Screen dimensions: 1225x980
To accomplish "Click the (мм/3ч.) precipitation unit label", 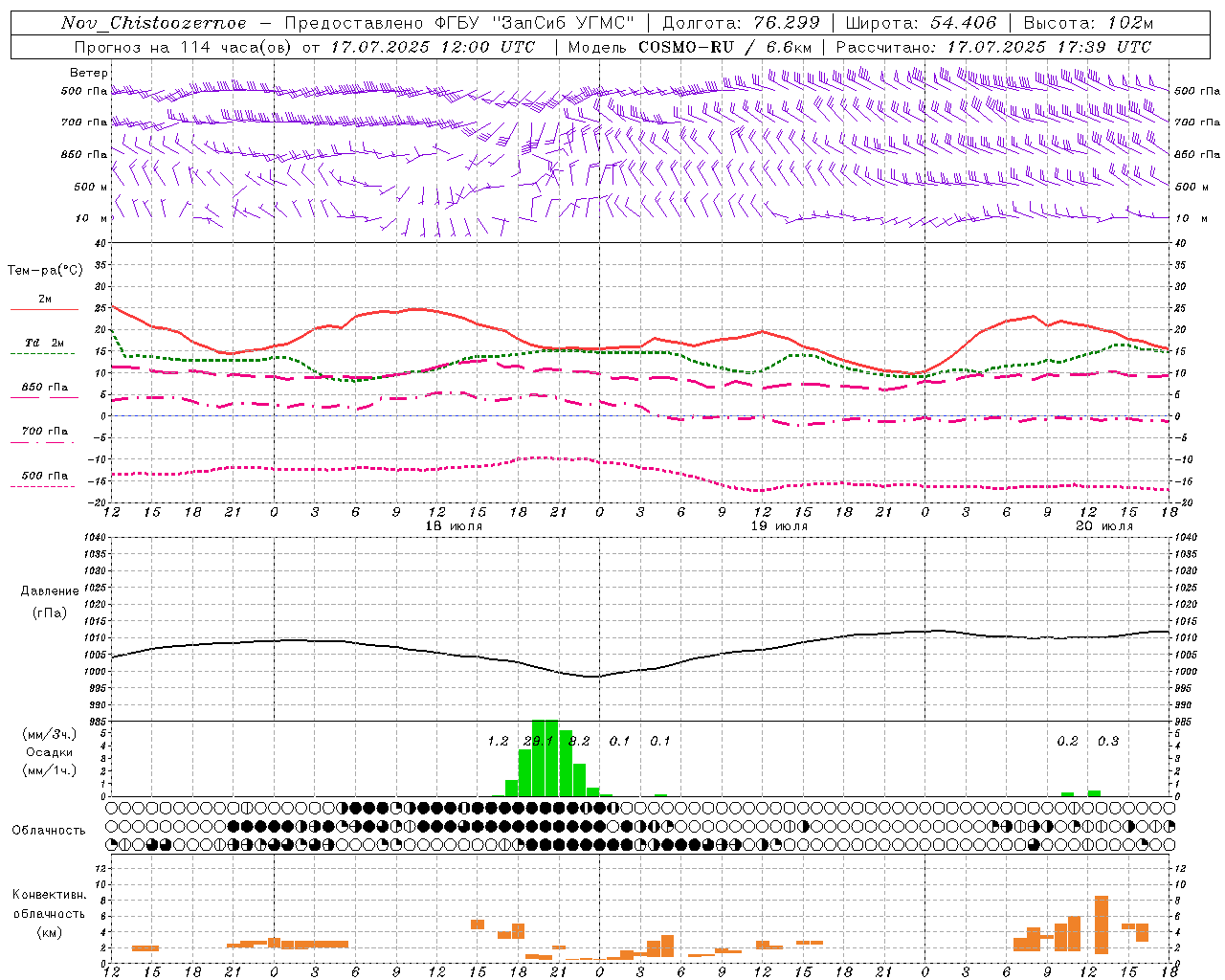I will click(x=50, y=734).
